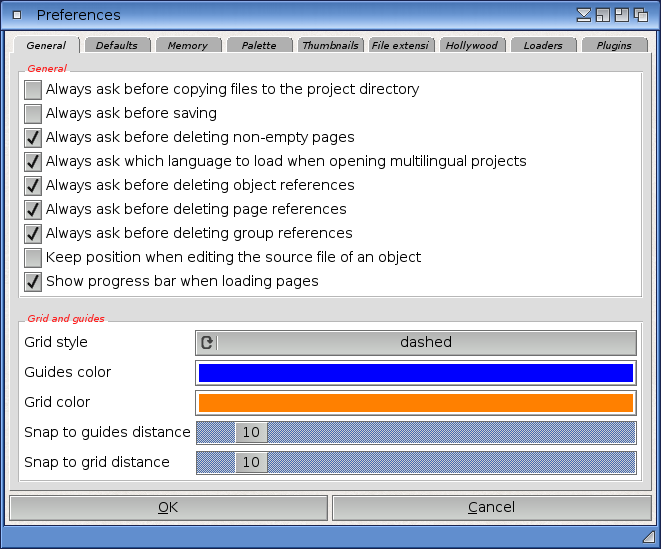Viewport: 661px width, 549px height.
Task: Click the Snap to guides distance slider
Action: pos(416,433)
